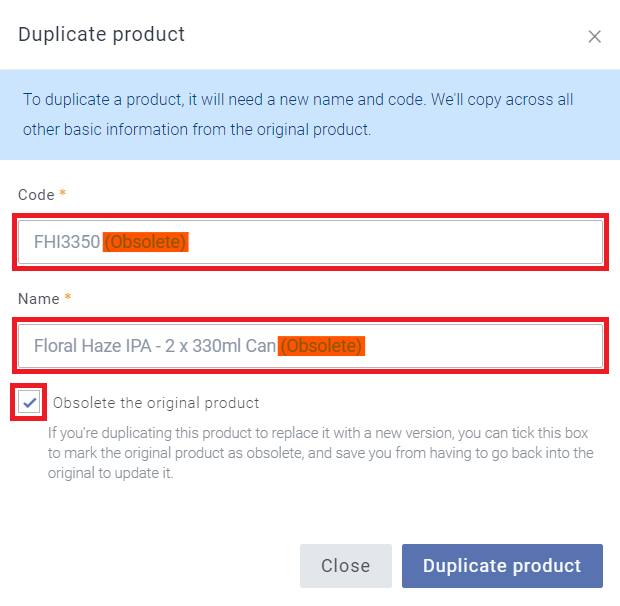Click the checkmark tick inside the checkbox
This screenshot has height=606, width=620.
coord(30,403)
